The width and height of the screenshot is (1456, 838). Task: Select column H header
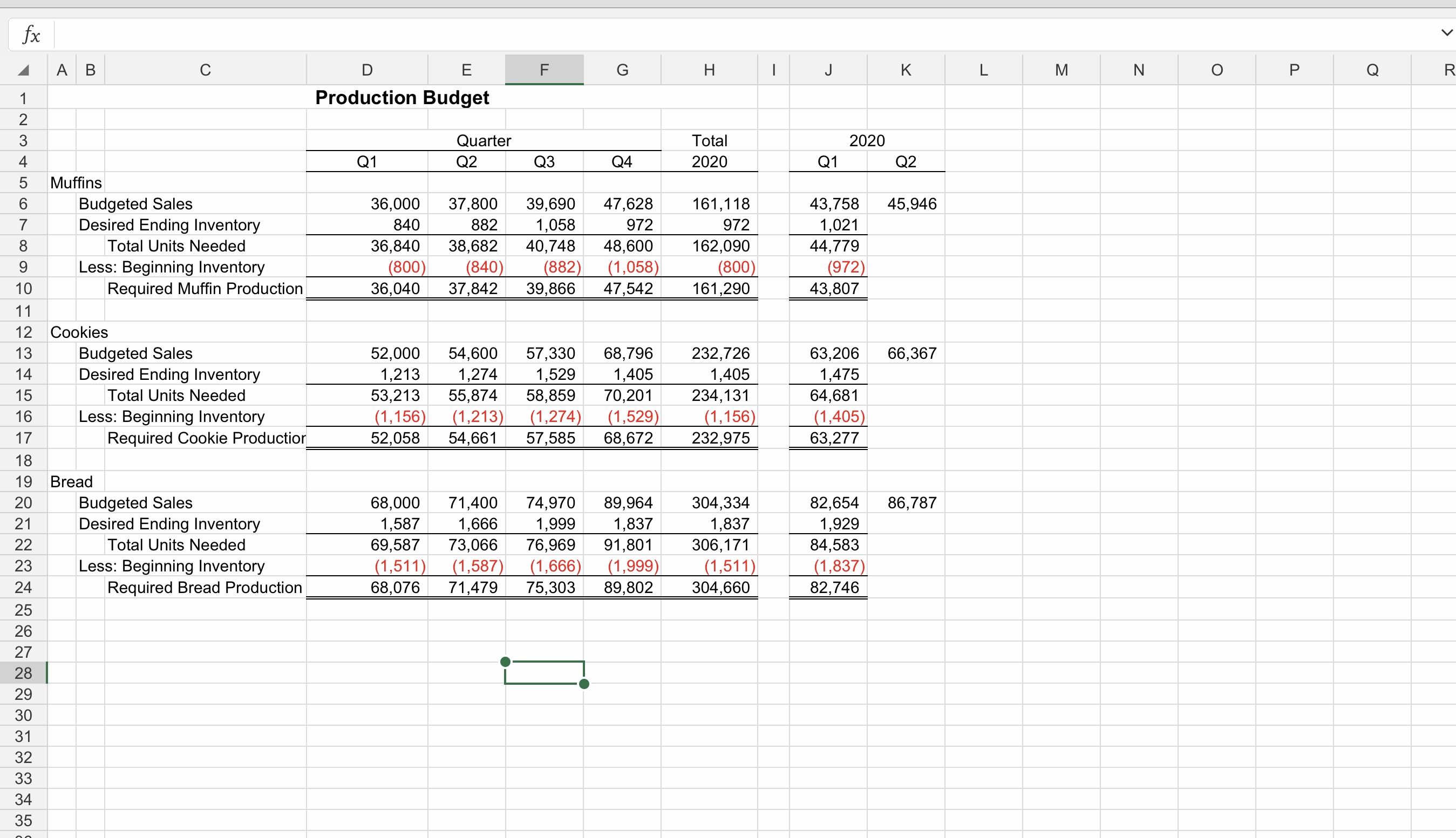click(x=709, y=70)
